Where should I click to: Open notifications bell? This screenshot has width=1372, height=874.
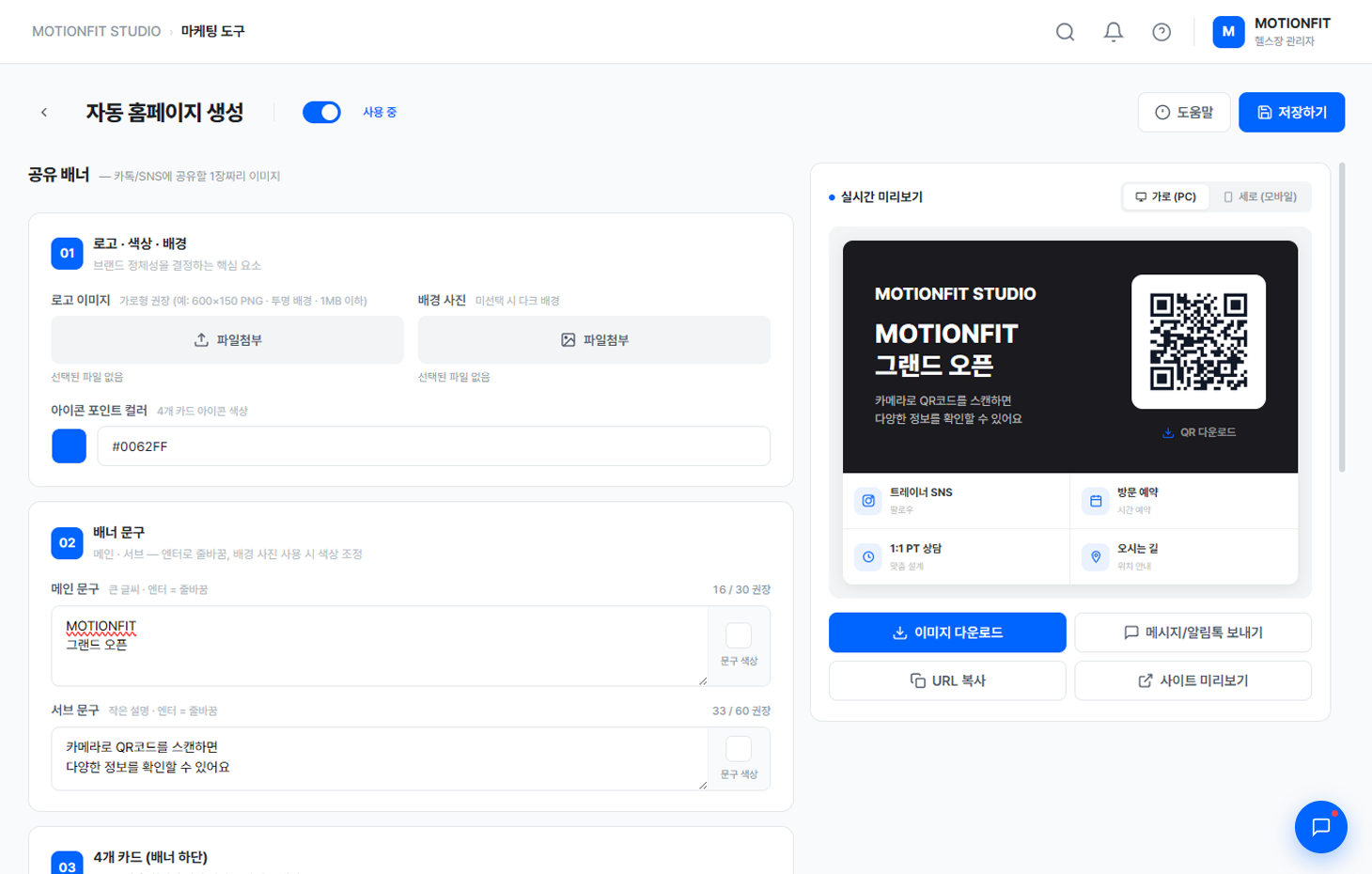(1114, 32)
